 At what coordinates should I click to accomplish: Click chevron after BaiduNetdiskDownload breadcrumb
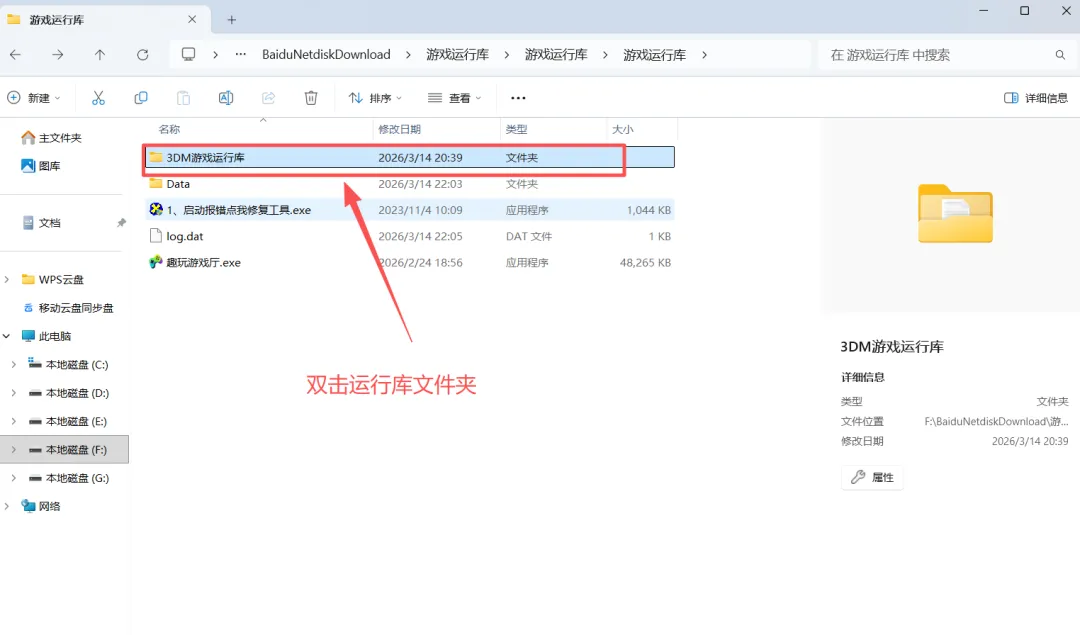point(408,54)
